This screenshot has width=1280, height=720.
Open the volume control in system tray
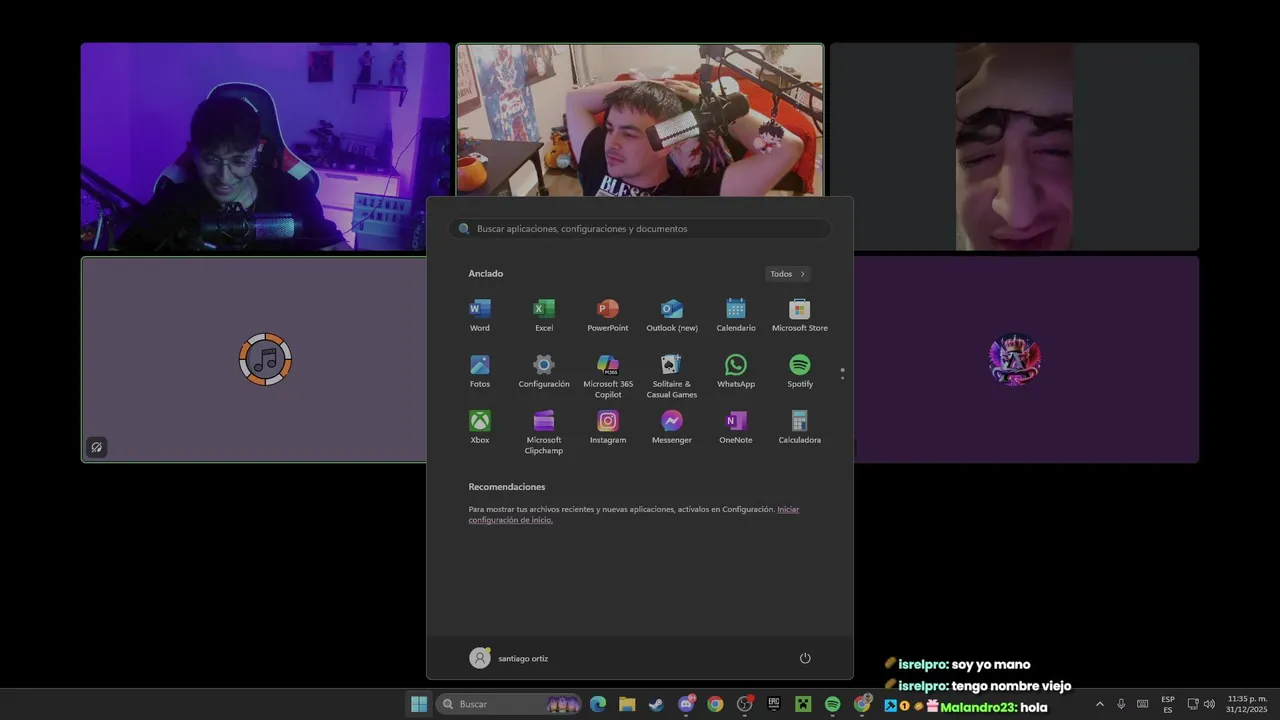pyautogui.click(x=1209, y=704)
